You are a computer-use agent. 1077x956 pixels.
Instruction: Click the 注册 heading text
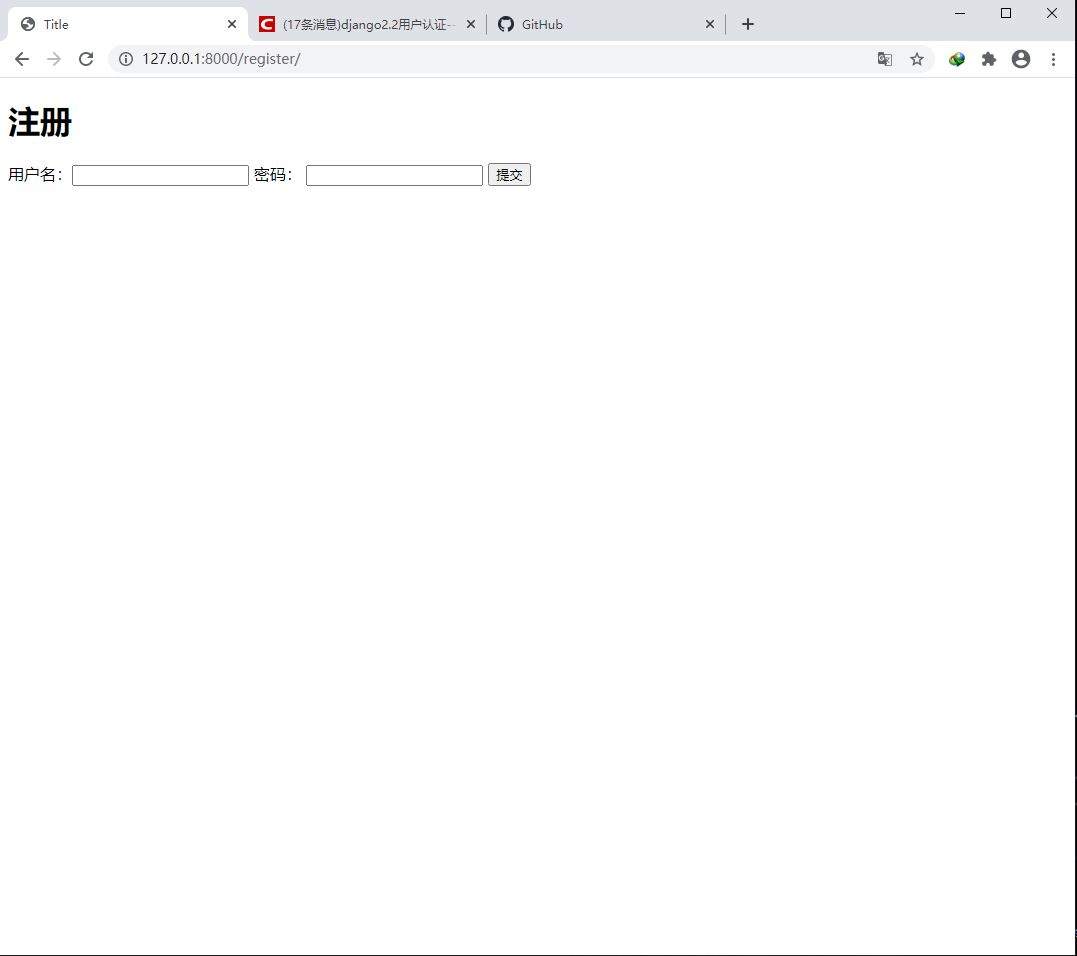click(x=40, y=123)
